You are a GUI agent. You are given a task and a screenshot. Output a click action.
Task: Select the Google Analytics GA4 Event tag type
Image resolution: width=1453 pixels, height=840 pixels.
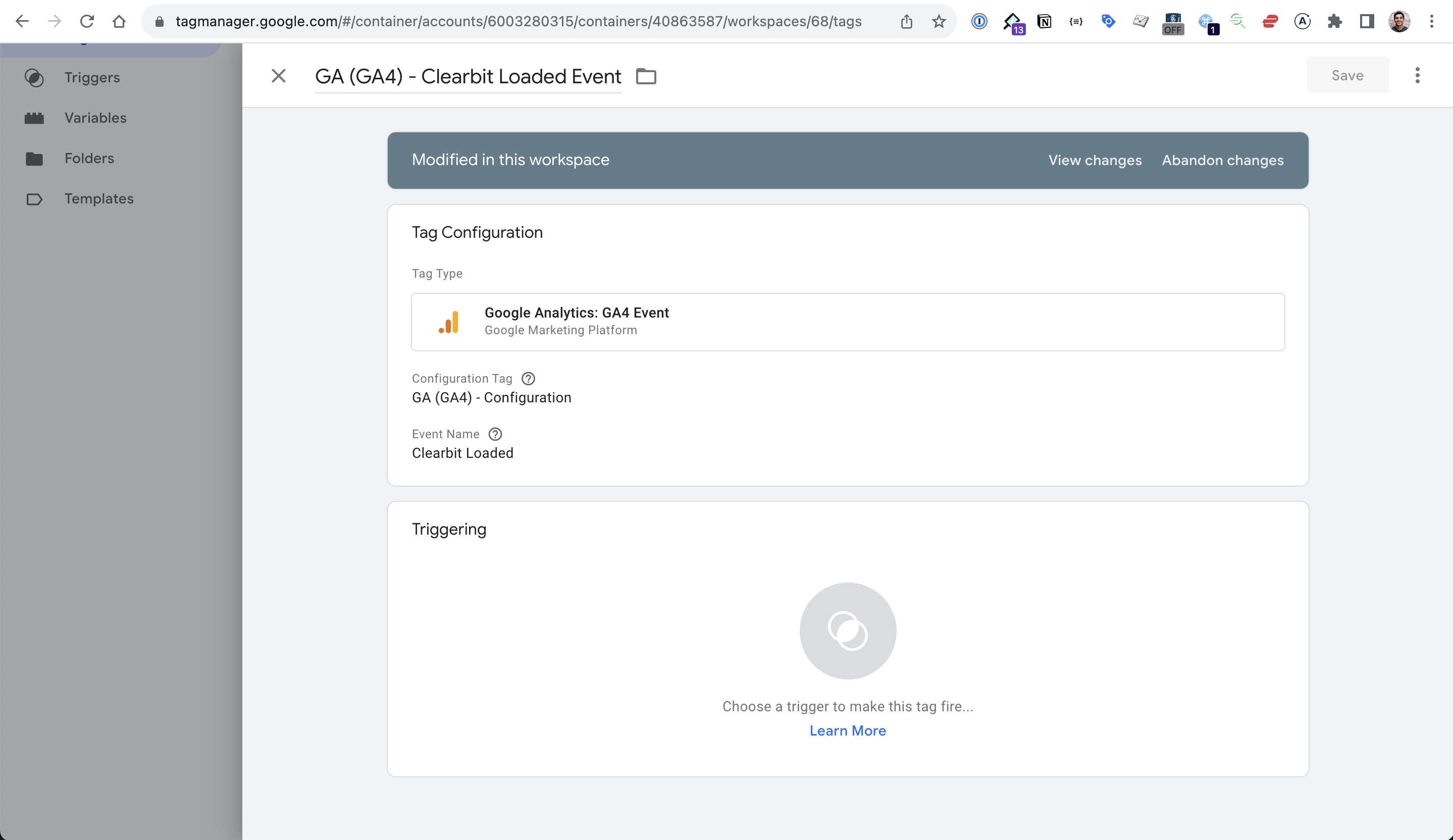(848, 322)
